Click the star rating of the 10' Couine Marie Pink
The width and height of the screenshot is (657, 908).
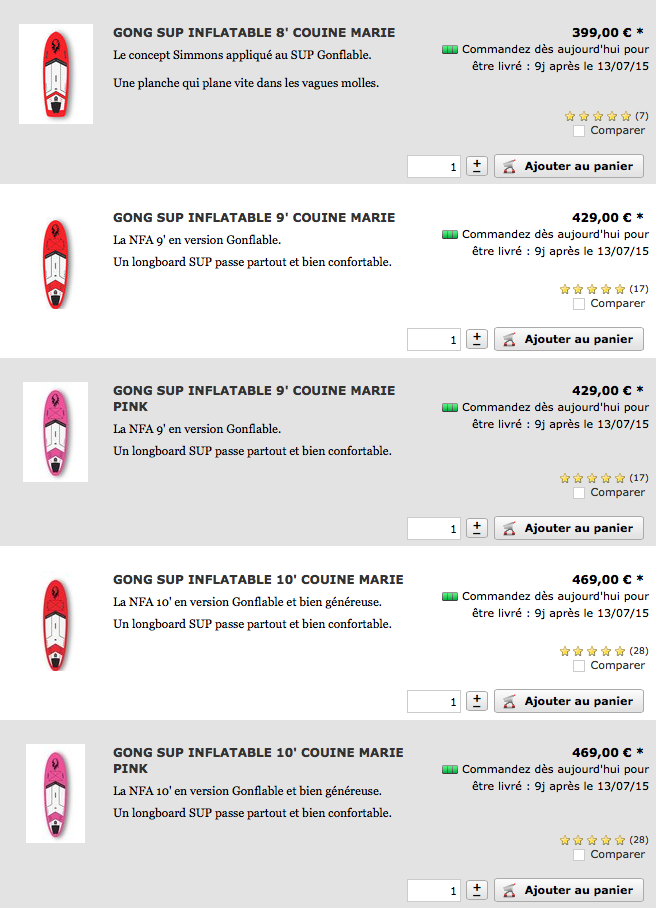tap(593, 840)
